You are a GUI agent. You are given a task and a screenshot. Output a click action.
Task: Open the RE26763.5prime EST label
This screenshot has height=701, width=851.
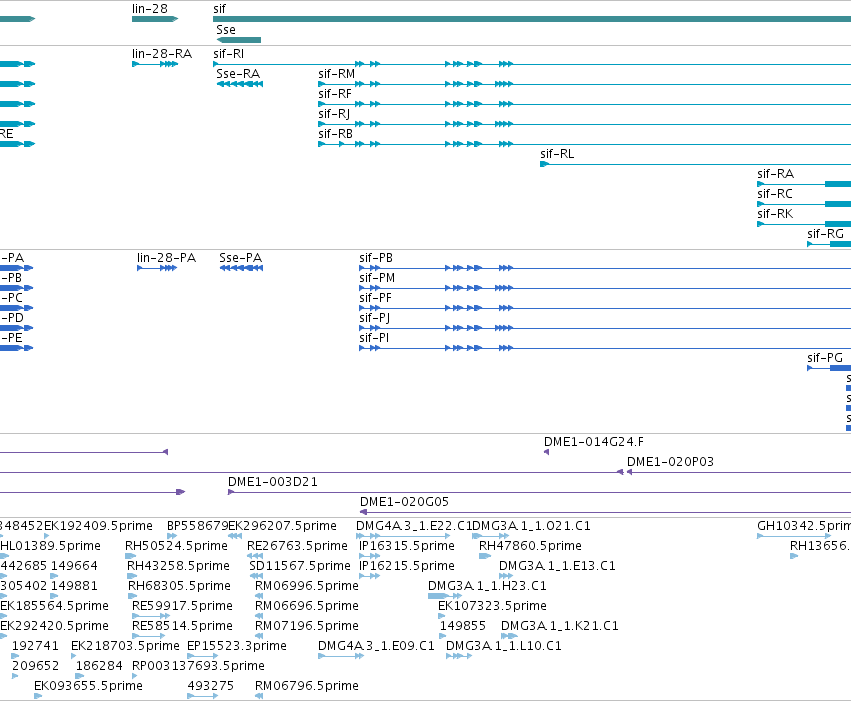pos(297,546)
